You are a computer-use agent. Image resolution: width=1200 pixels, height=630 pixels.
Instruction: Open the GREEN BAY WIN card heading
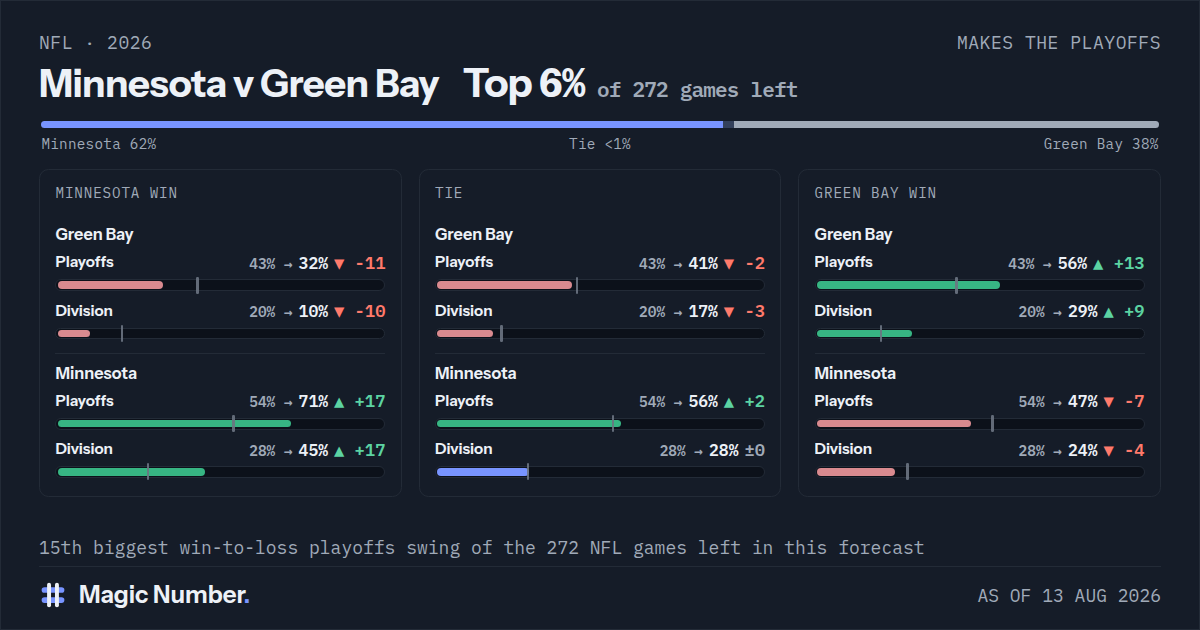coord(875,193)
